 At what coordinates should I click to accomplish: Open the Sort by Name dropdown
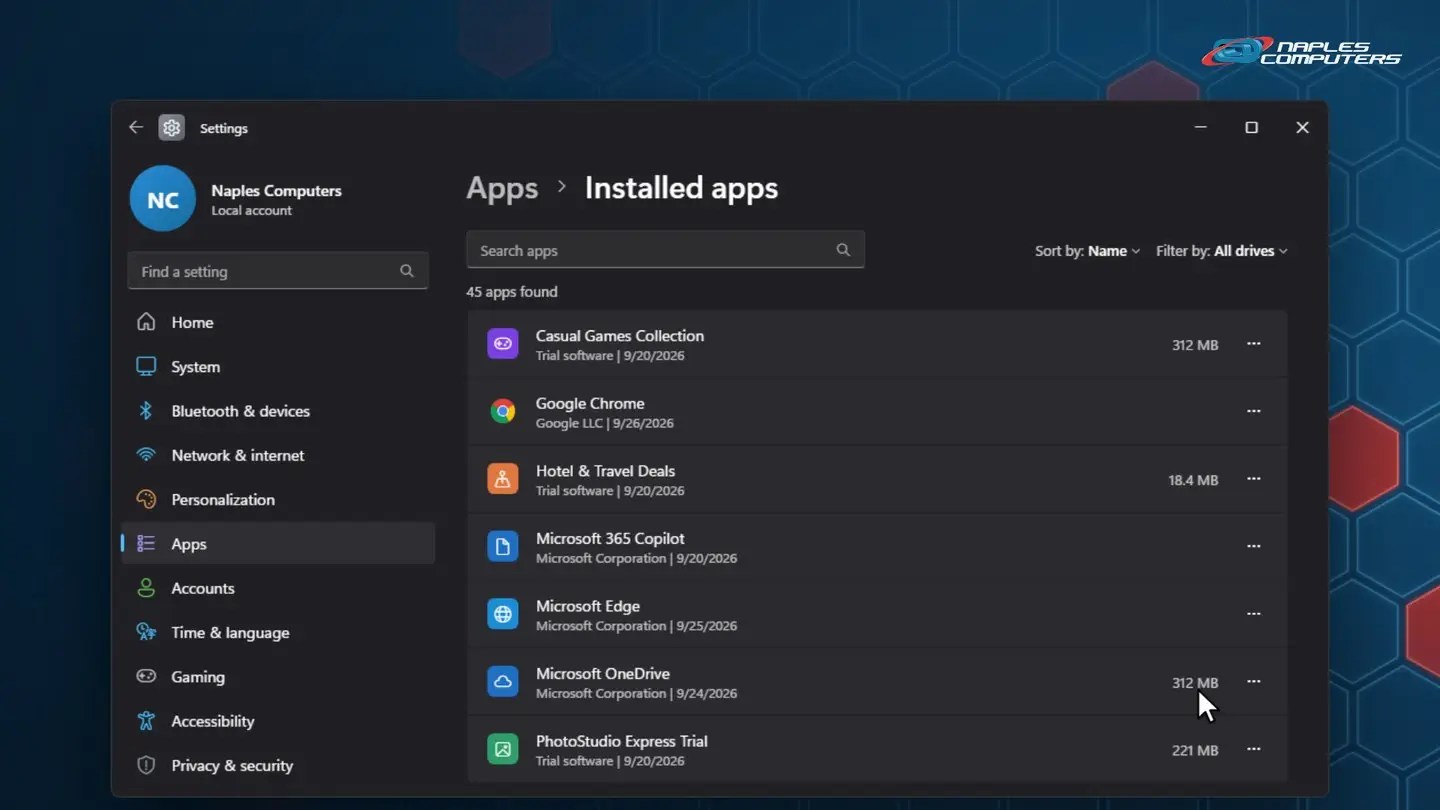1087,251
